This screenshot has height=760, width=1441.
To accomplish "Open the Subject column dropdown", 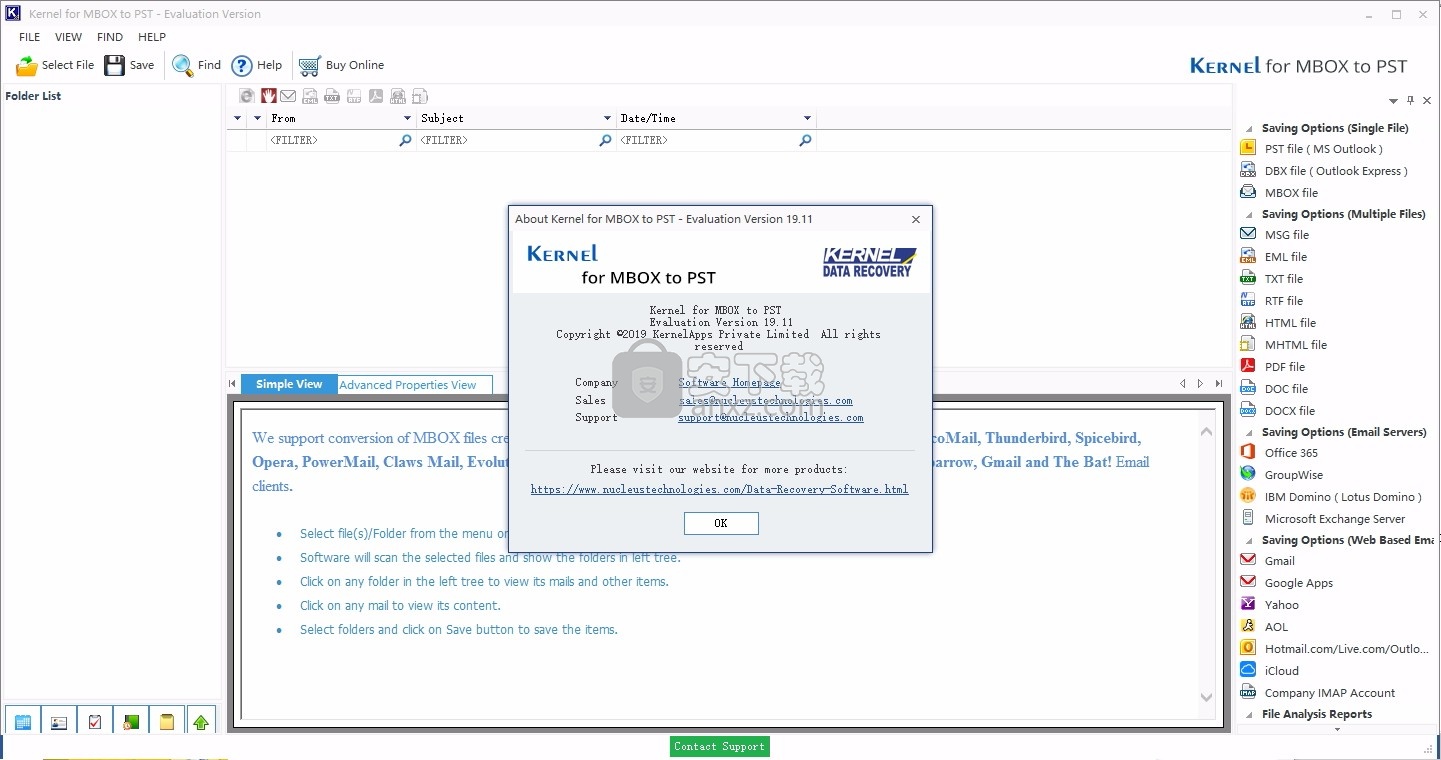I will click(x=607, y=118).
